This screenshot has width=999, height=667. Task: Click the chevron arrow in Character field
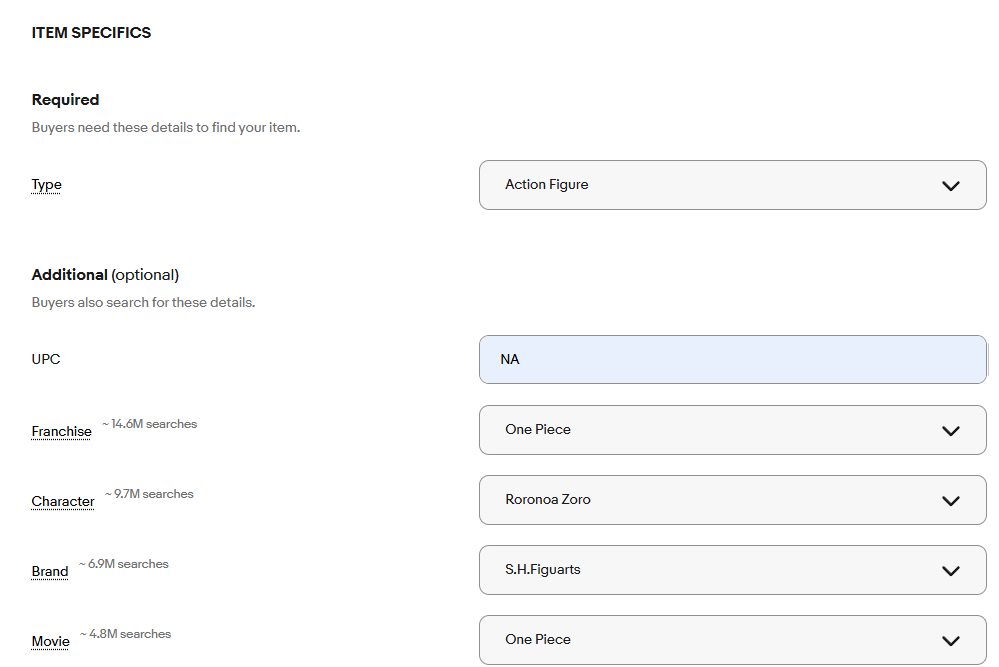[x=951, y=501]
